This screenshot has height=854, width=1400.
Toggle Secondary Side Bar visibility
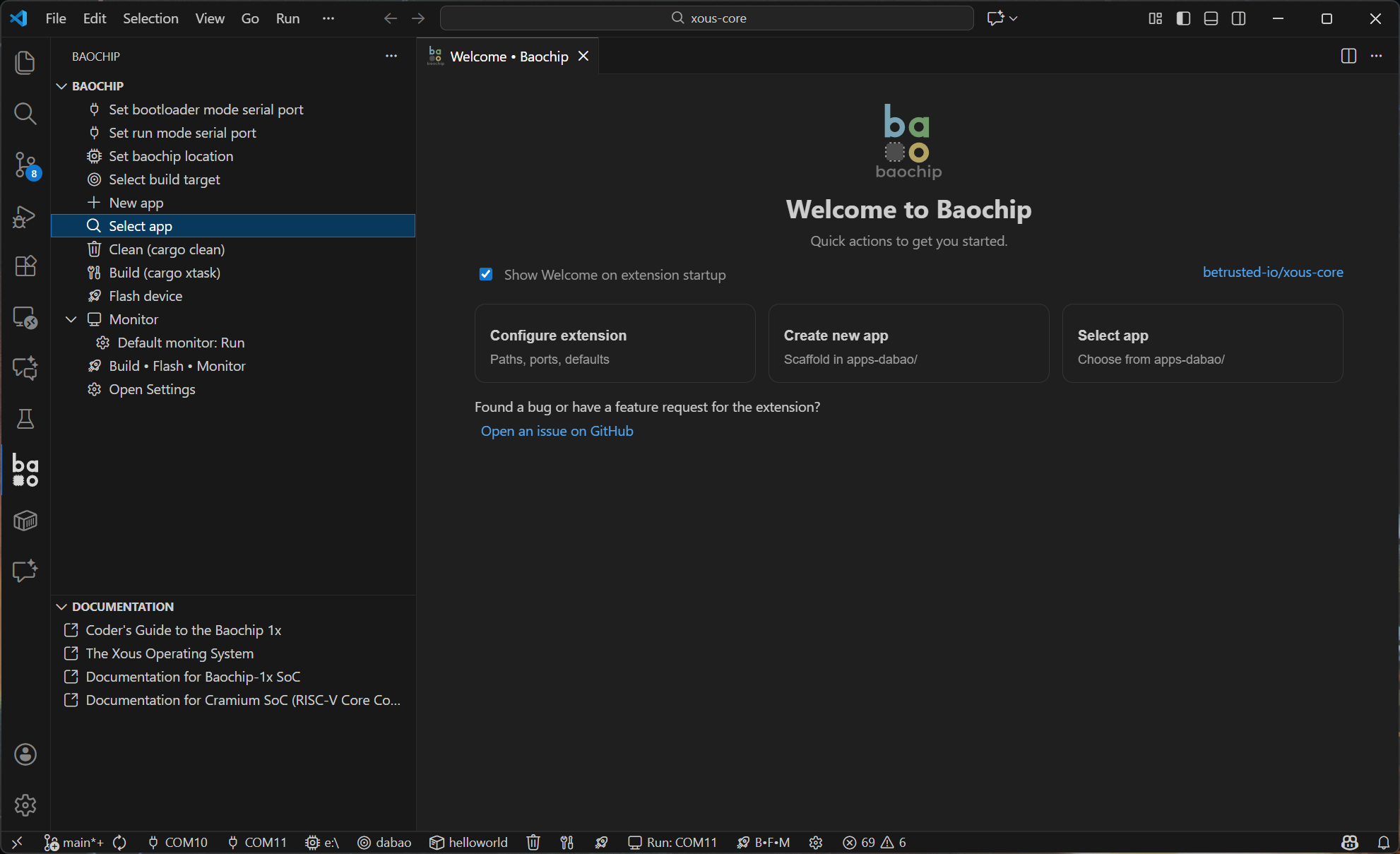pyautogui.click(x=1238, y=18)
